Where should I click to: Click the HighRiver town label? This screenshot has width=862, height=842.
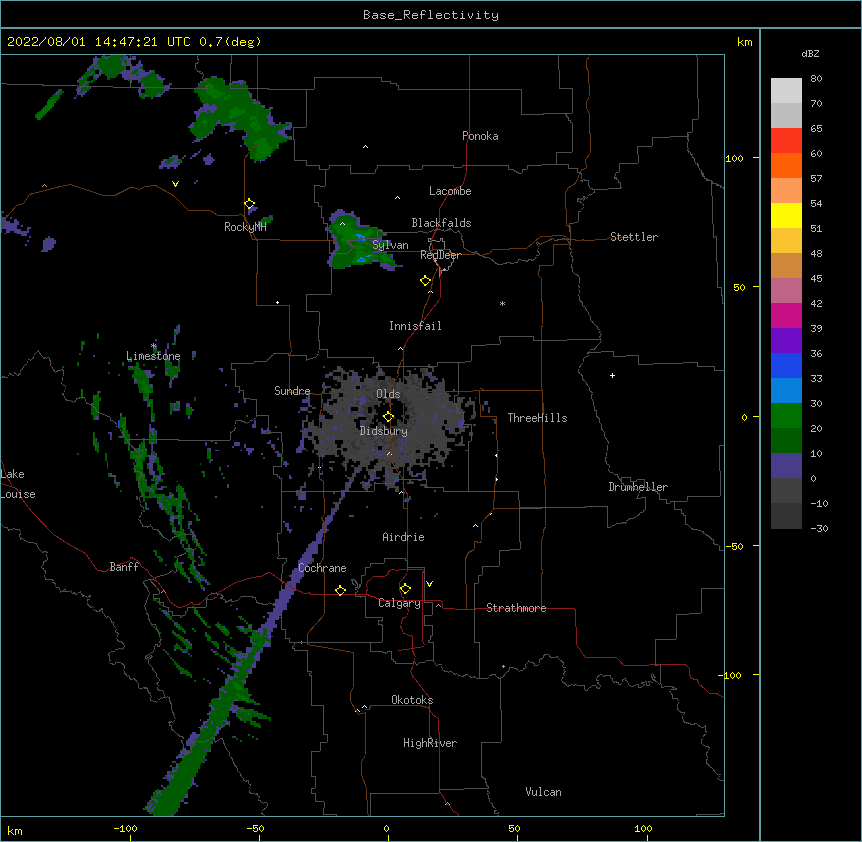pos(430,743)
